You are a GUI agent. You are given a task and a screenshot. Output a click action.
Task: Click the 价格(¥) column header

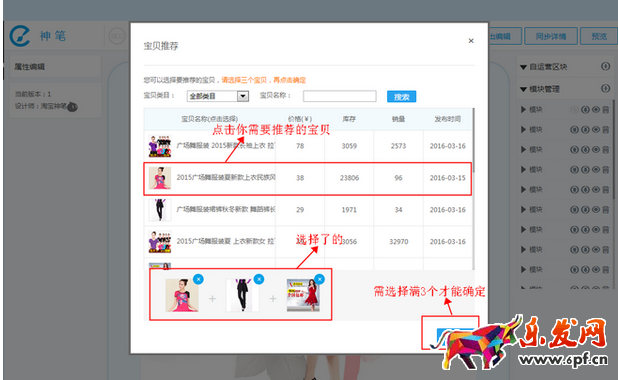click(x=300, y=119)
